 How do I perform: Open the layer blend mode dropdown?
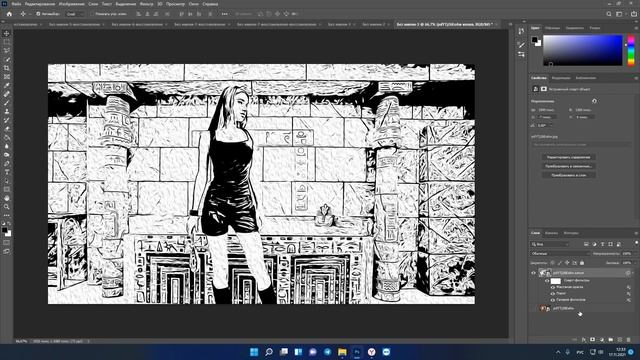pyautogui.click(x=560, y=253)
